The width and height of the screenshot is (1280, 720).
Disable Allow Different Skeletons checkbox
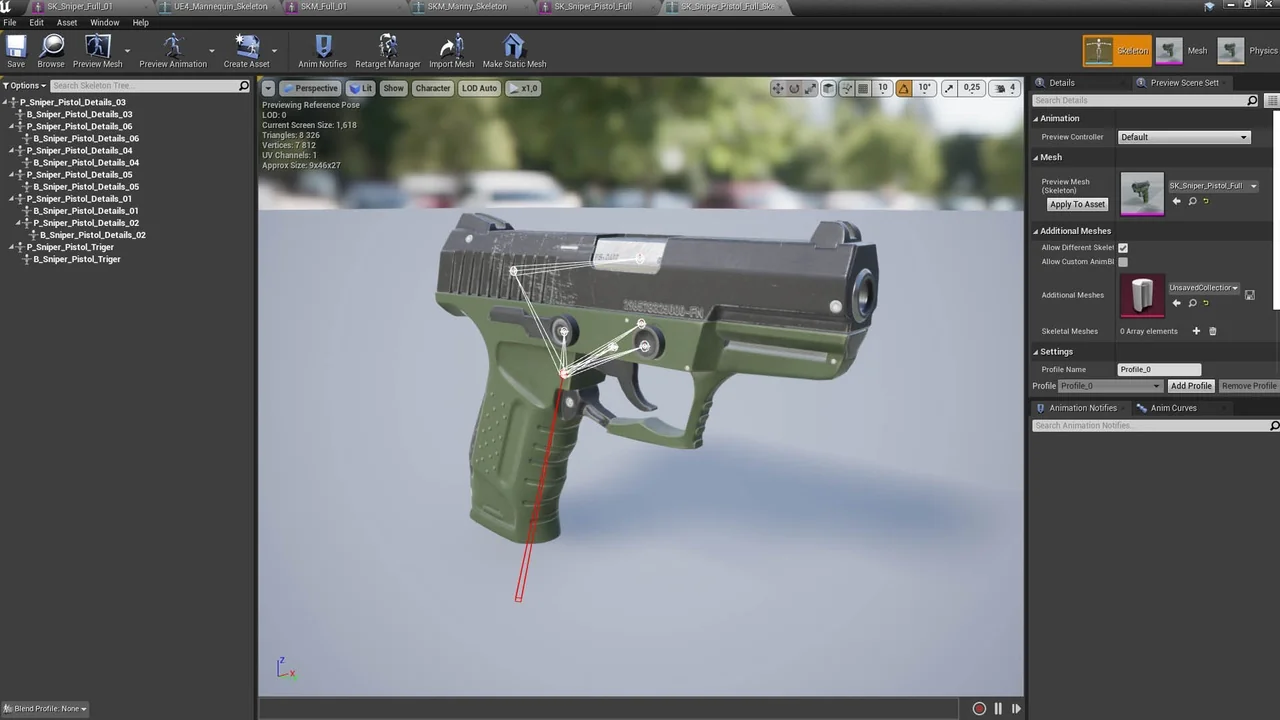click(x=1123, y=247)
